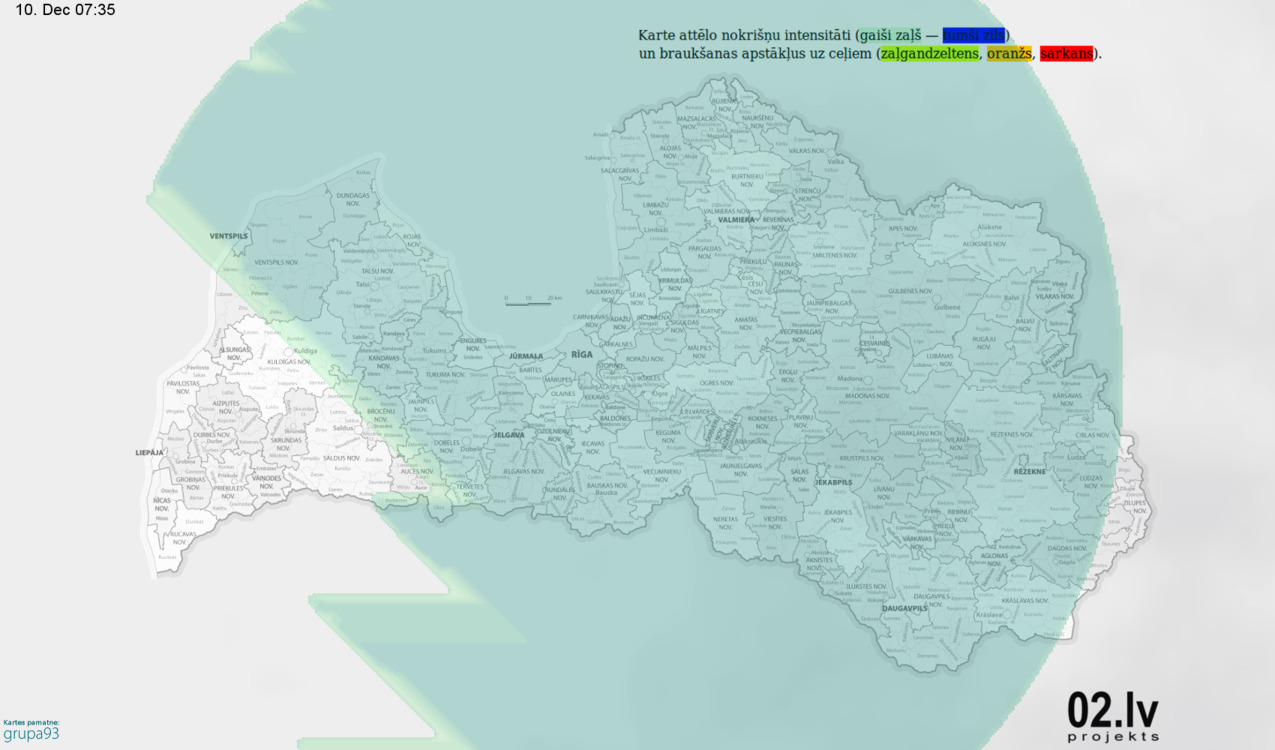Open the grupa93 map base link
Viewport: 1275px width, 750px height.
coord(31,733)
